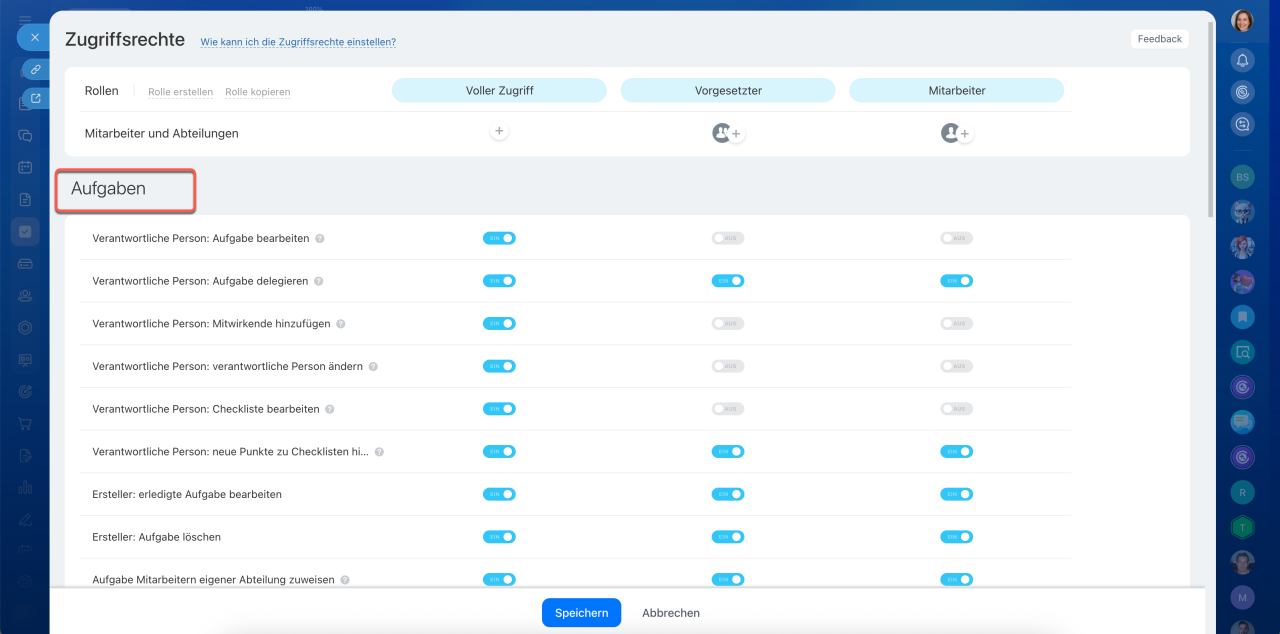Enable Aufgabe bearbeiten for Mitarbeiter
This screenshot has width=1280, height=634.
[957, 238]
